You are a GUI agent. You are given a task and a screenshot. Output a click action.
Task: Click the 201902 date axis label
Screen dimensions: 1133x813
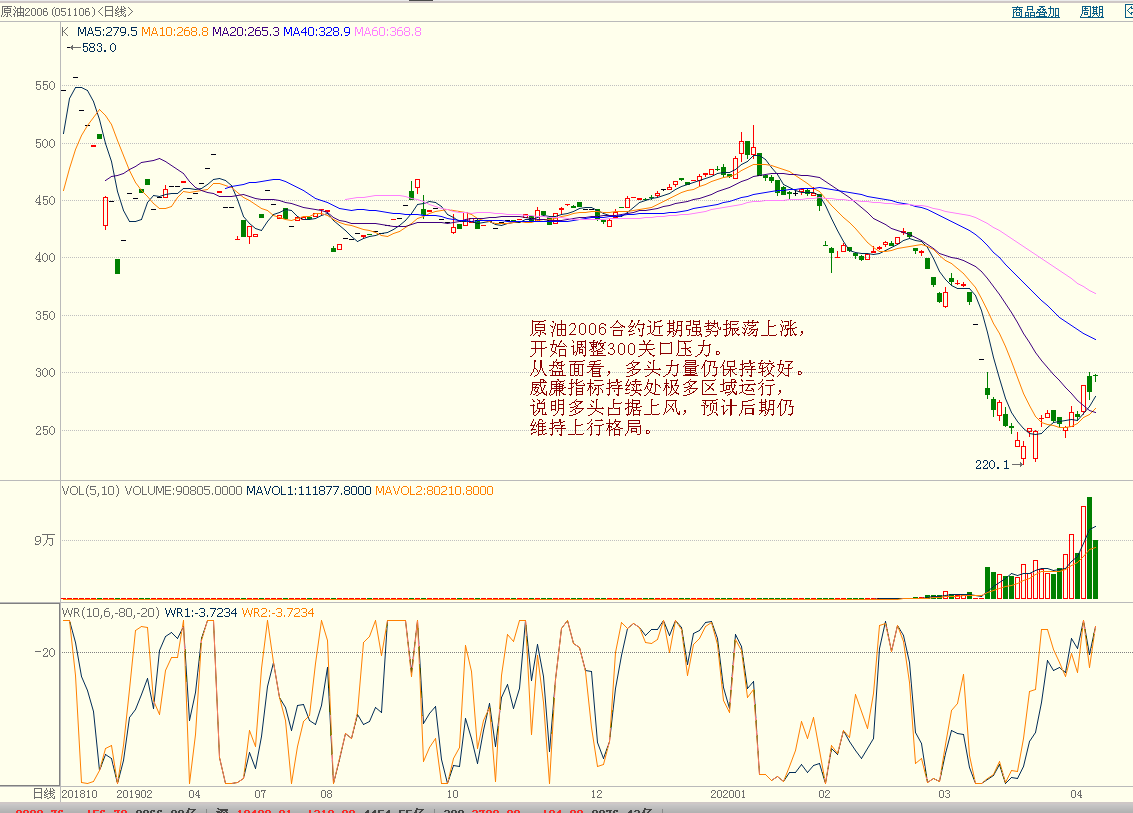click(x=134, y=794)
